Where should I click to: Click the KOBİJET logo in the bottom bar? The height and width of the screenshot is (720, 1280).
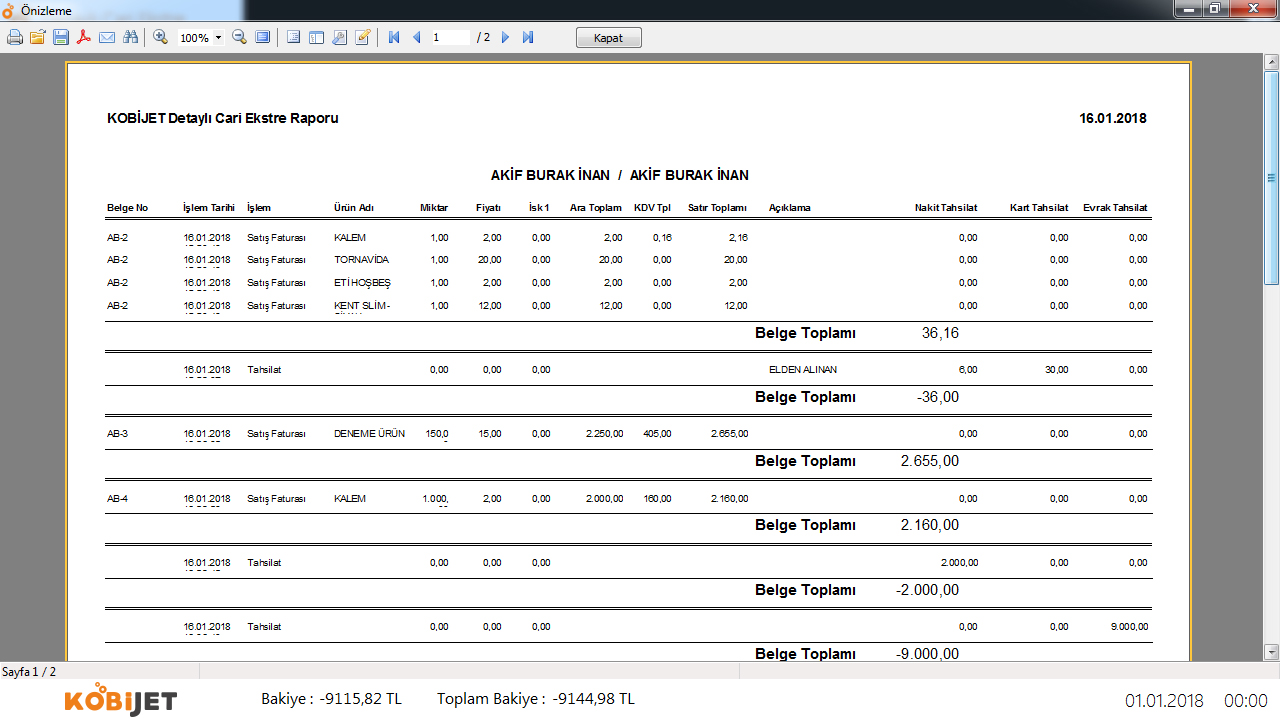pos(120,699)
